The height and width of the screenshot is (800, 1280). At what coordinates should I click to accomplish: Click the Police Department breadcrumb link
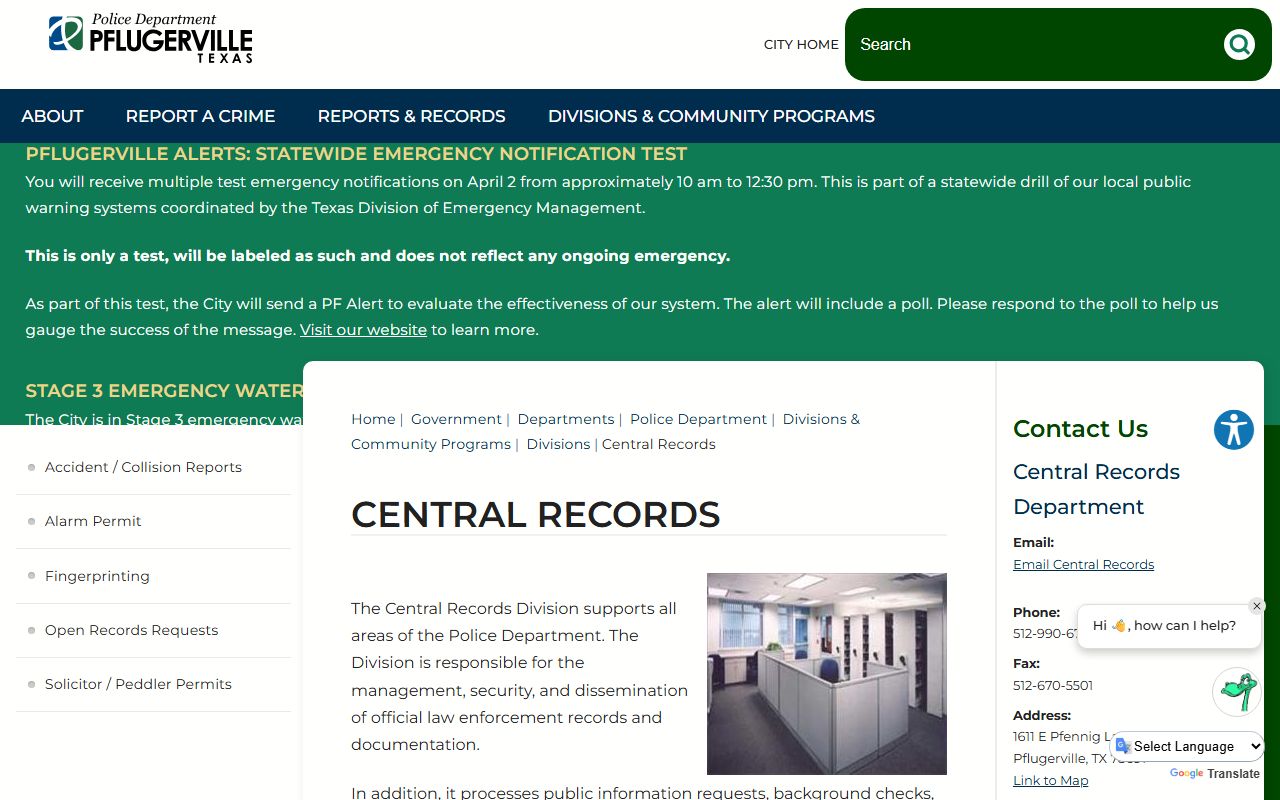698,419
